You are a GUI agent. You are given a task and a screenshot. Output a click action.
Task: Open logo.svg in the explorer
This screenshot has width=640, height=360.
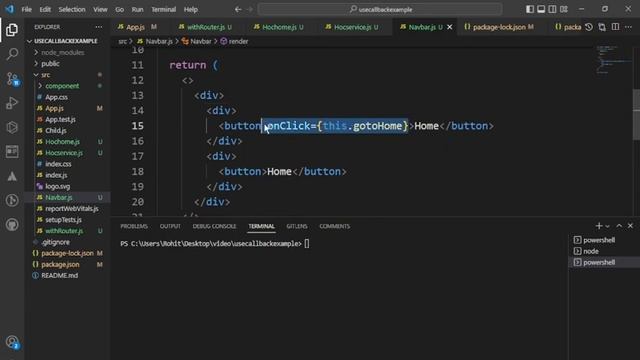[x=57, y=186]
